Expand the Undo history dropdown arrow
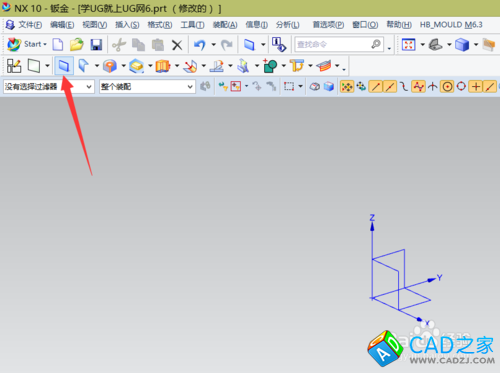Image resolution: width=500 pixels, height=373 pixels. (x=213, y=44)
